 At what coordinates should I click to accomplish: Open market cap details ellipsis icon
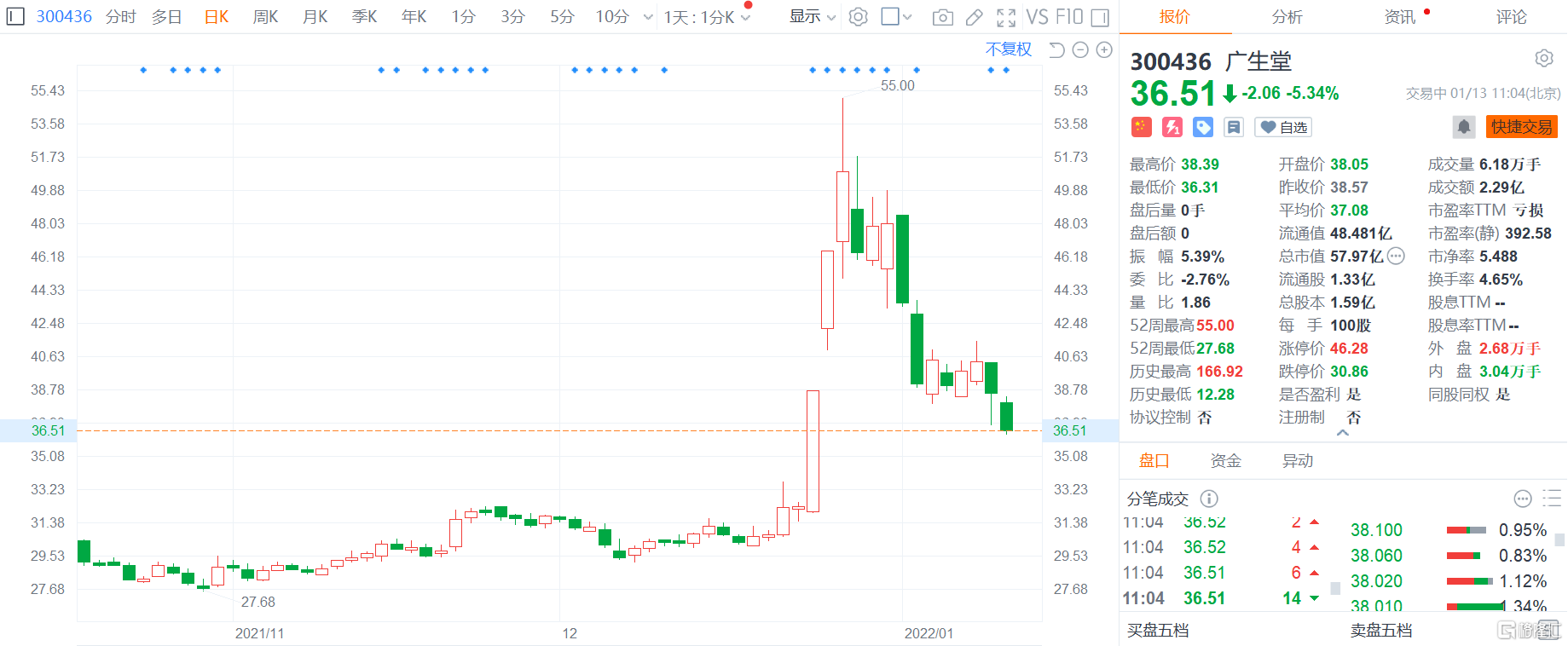[1396, 256]
